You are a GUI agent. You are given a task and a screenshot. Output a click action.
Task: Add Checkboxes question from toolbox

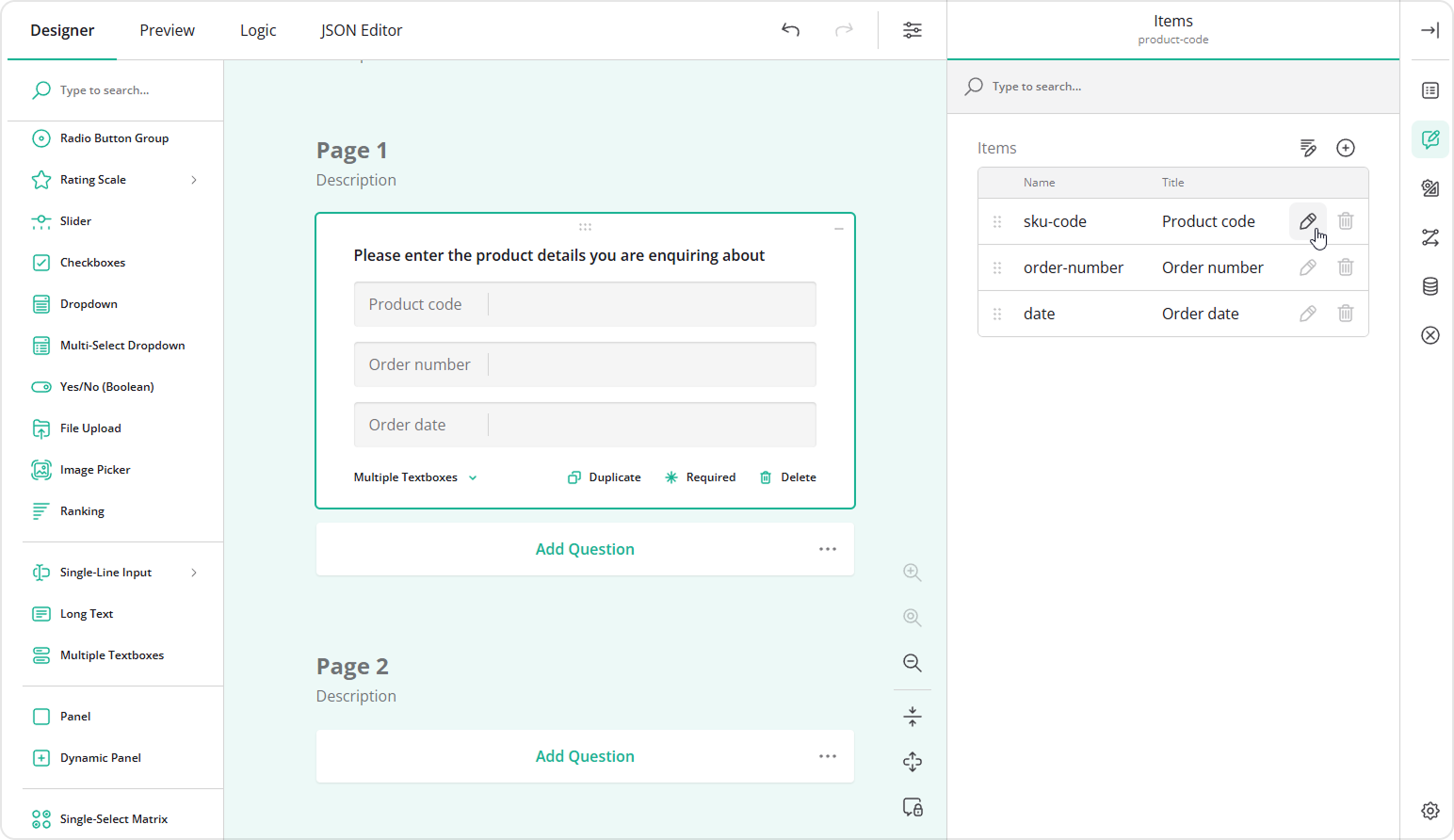pyautogui.click(x=92, y=263)
